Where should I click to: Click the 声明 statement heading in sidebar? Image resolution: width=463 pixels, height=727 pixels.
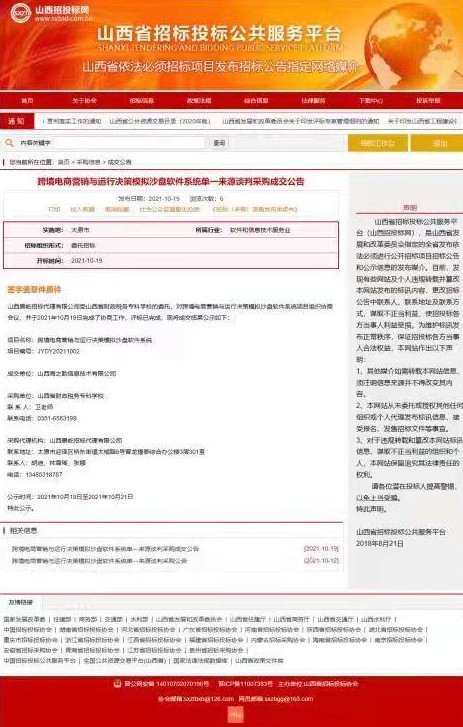click(410, 208)
